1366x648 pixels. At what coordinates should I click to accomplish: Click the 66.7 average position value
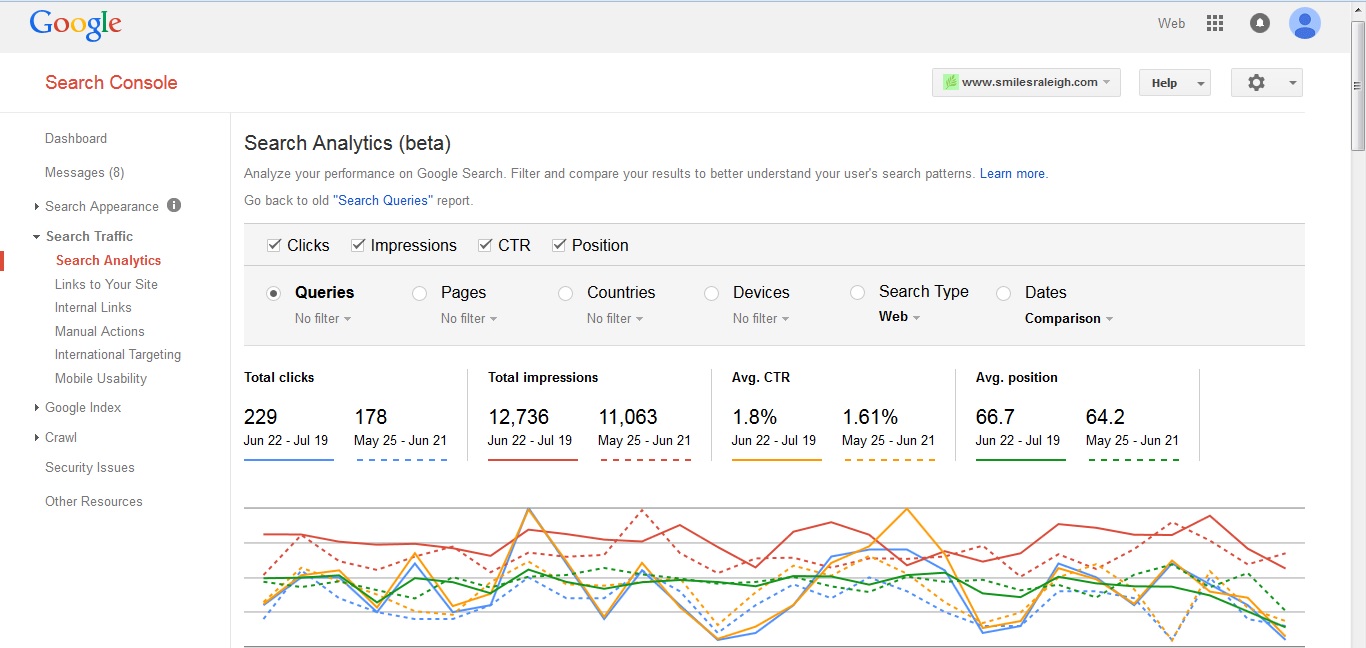coord(995,417)
